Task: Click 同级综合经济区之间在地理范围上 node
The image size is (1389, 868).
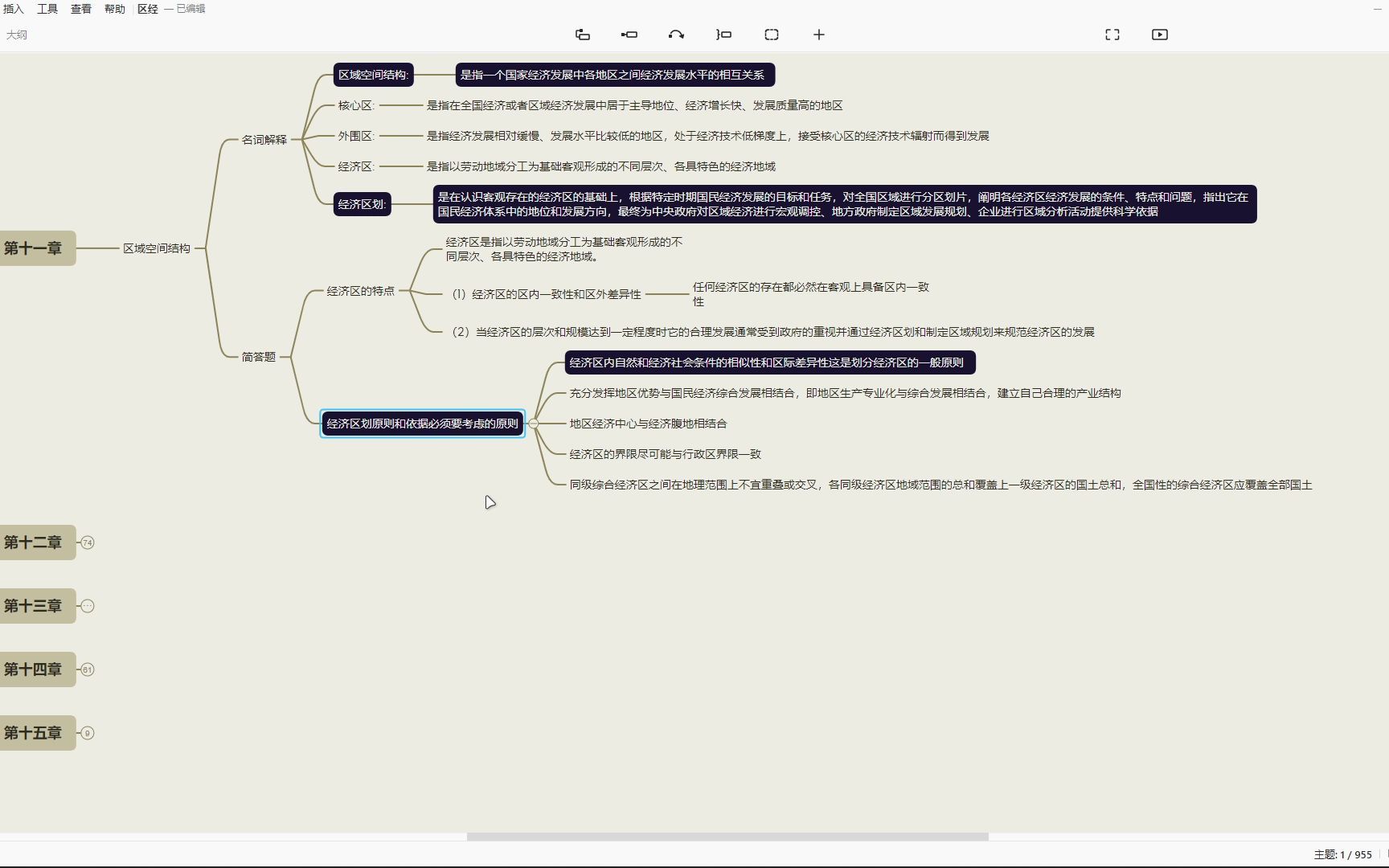Action: (x=940, y=485)
